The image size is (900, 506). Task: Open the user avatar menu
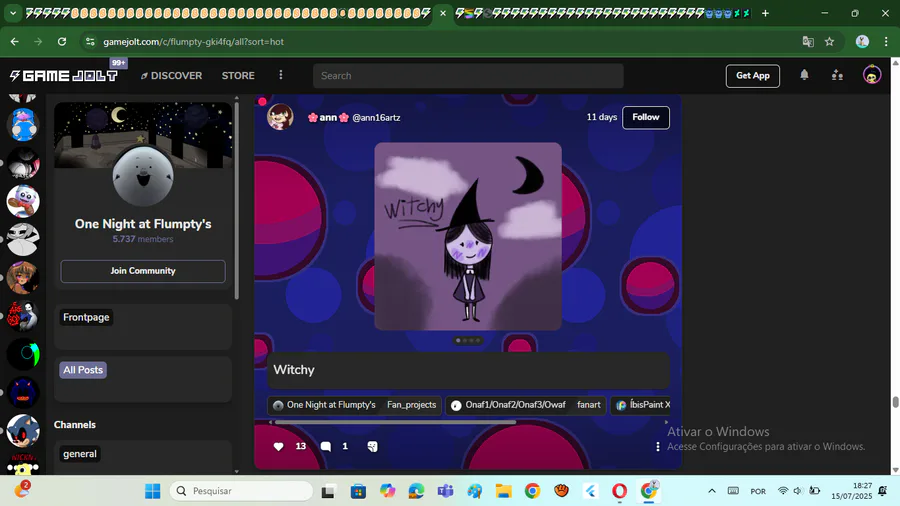point(872,75)
